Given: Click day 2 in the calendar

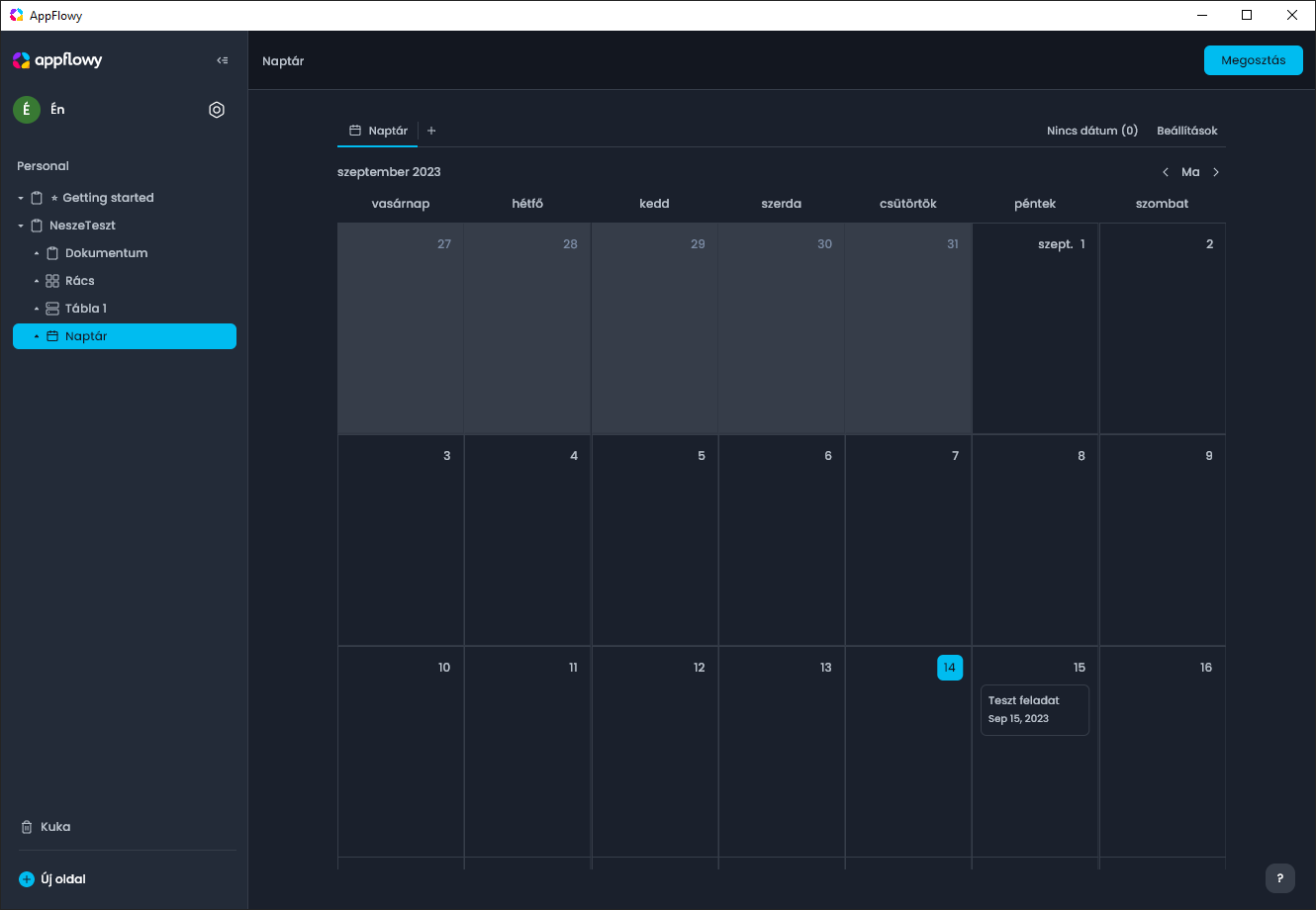Looking at the screenshot, I should 1209,244.
